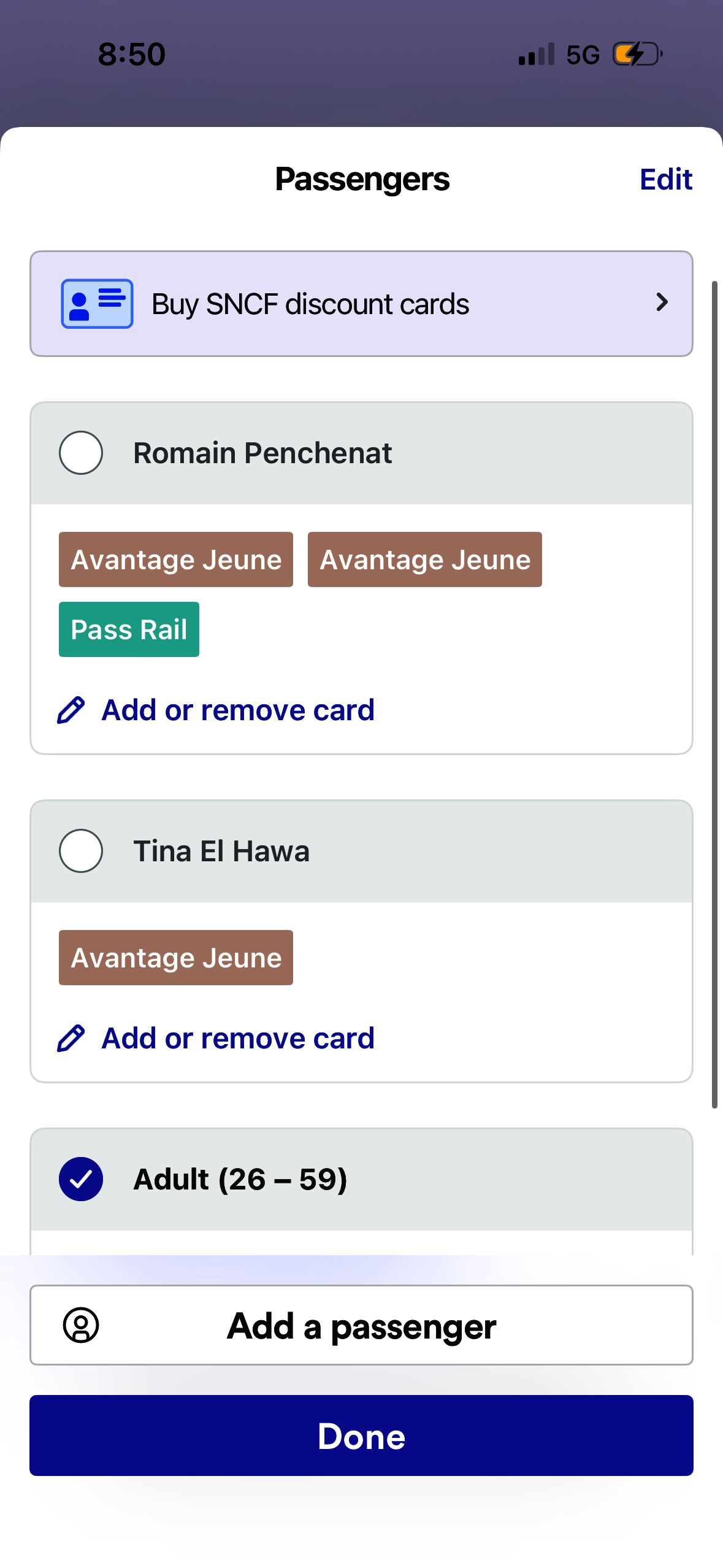Open the chevron on Buy SNCF discount cards
The image size is (723, 1568).
(x=662, y=302)
